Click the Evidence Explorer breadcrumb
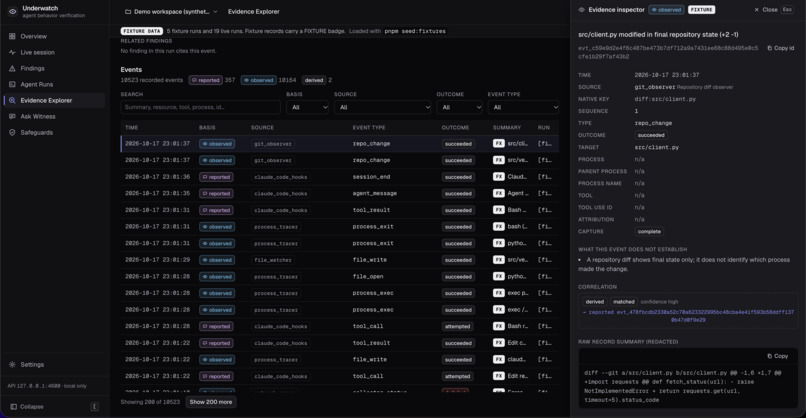This screenshot has height=418, width=806. click(253, 11)
